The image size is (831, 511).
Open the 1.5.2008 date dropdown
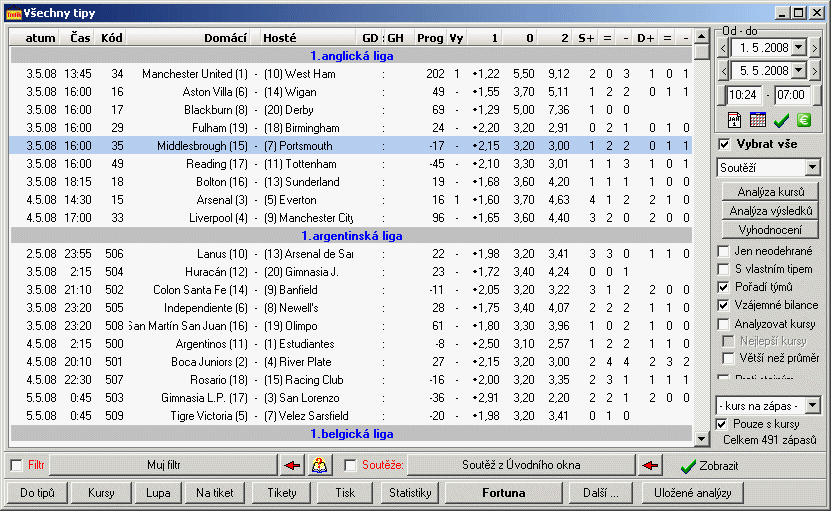point(799,48)
